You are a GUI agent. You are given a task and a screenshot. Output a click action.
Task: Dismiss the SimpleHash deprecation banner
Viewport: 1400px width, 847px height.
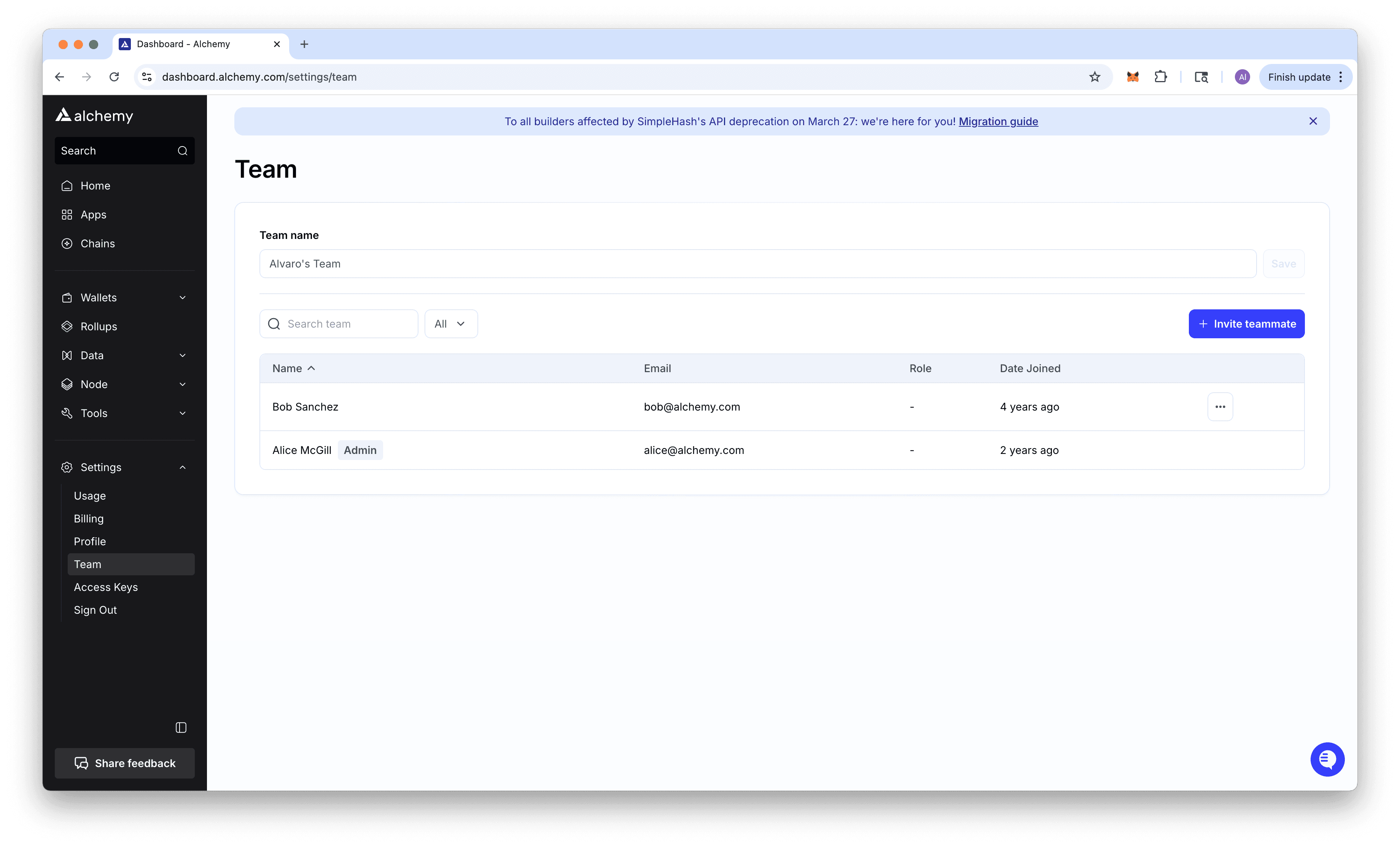pyautogui.click(x=1312, y=121)
